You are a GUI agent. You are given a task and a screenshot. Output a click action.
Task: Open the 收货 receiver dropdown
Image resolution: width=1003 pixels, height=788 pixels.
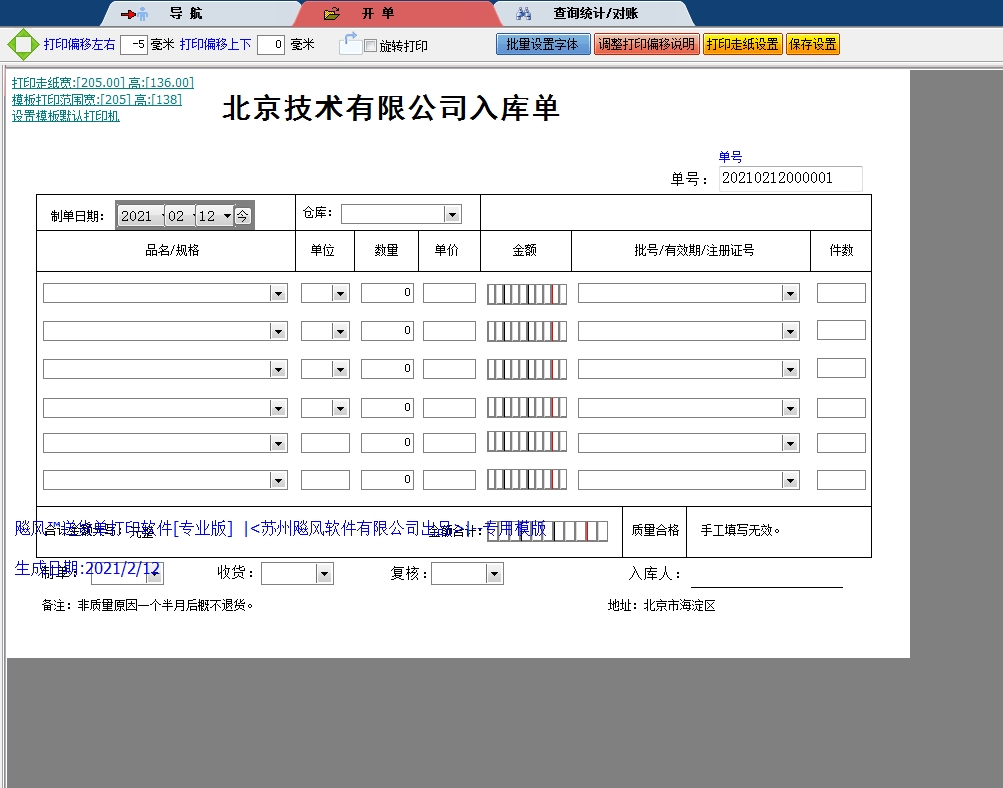[x=323, y=573]
